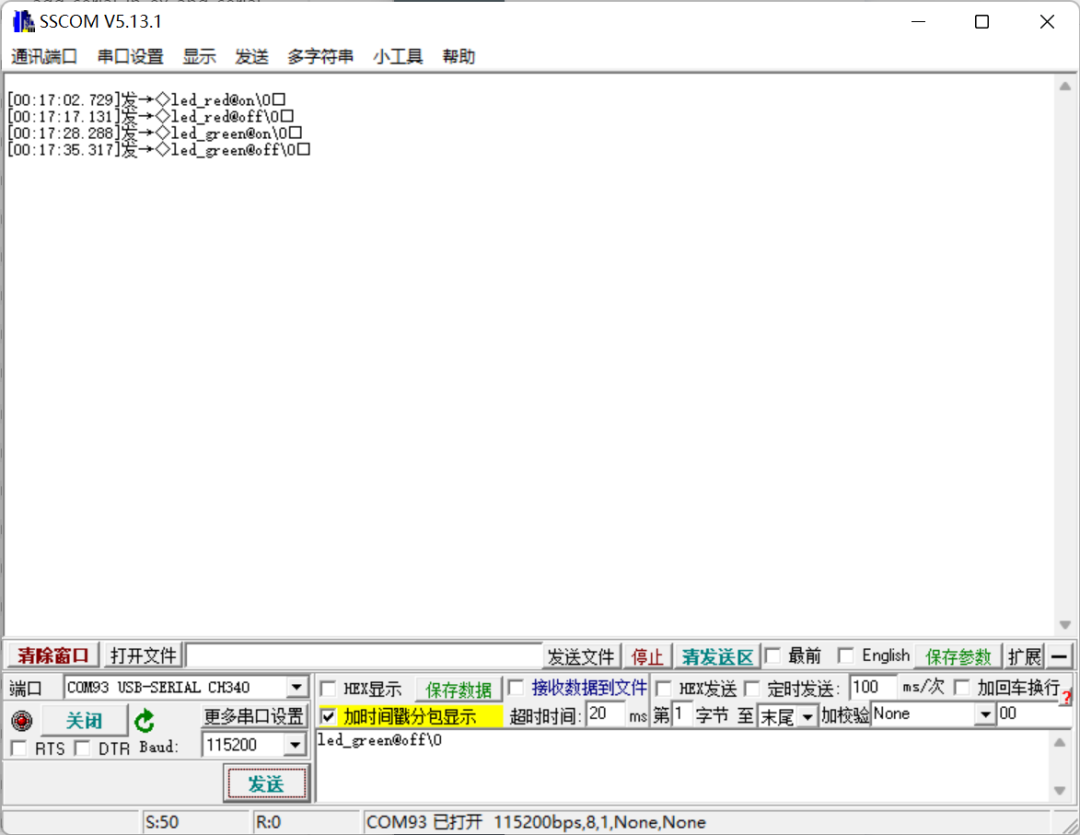Image resolution: width=1080 pixels, height=835 pixels.
Task: Open the 多字符串 menu
Action: click(x=319, y=56)
